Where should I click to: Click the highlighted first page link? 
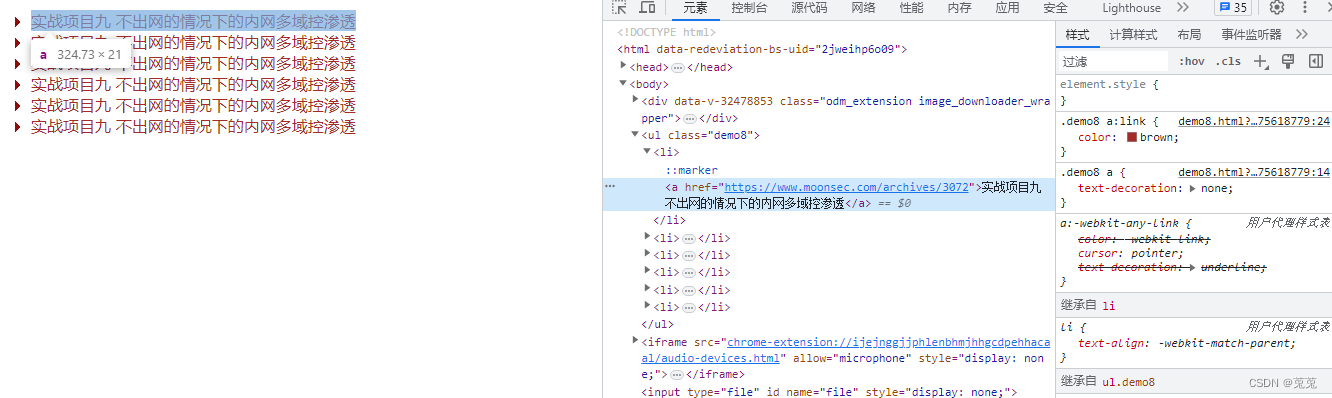click(x=193, y=21)
